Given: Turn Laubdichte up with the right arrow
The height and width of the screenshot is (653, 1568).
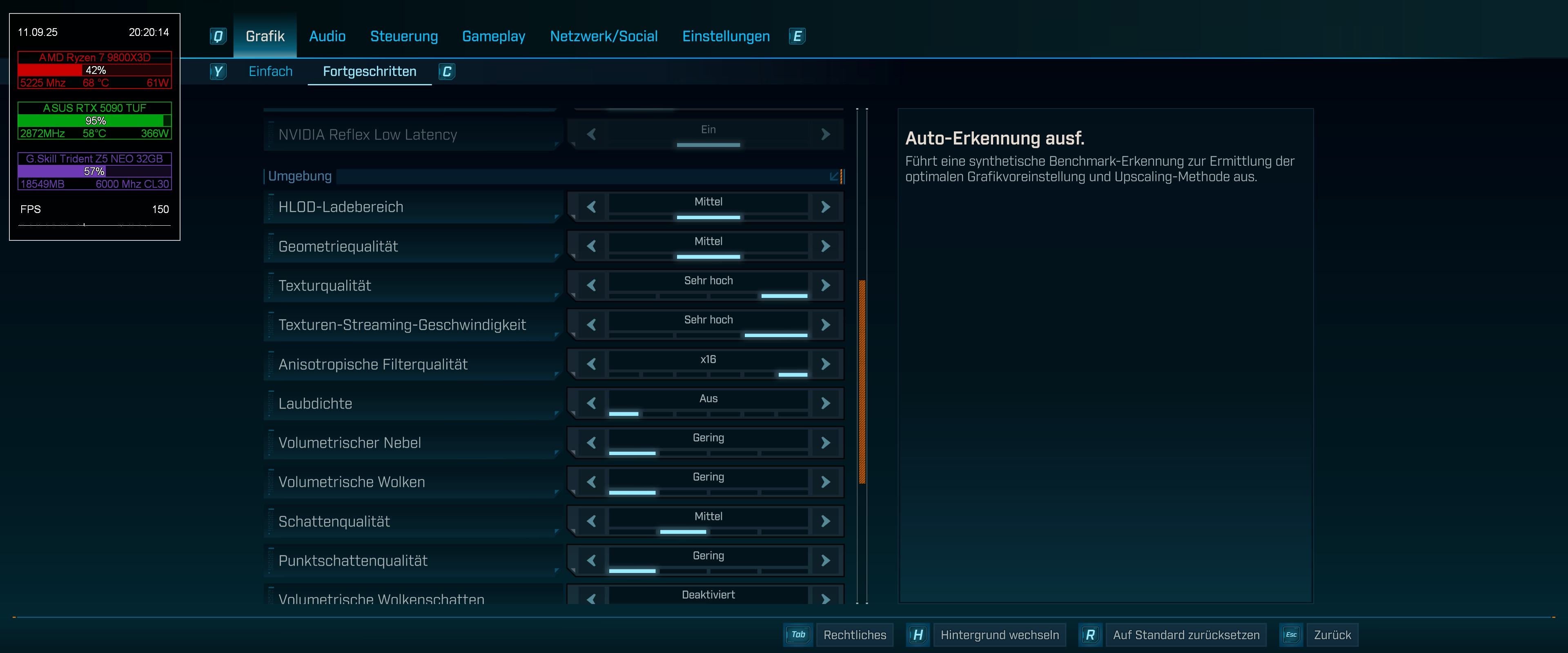Looking at the screenshot, I should pyautogui.click(x=825, y=404).
